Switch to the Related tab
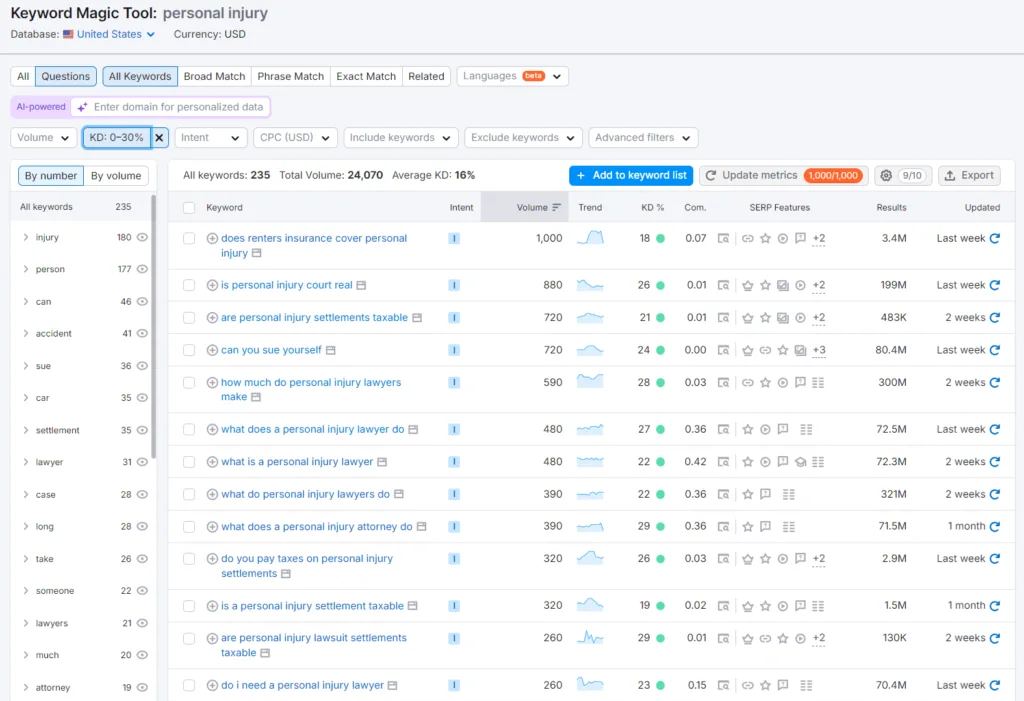This screenshot has height=701, width=1024. pyautogui.click(x=426, y=76)
